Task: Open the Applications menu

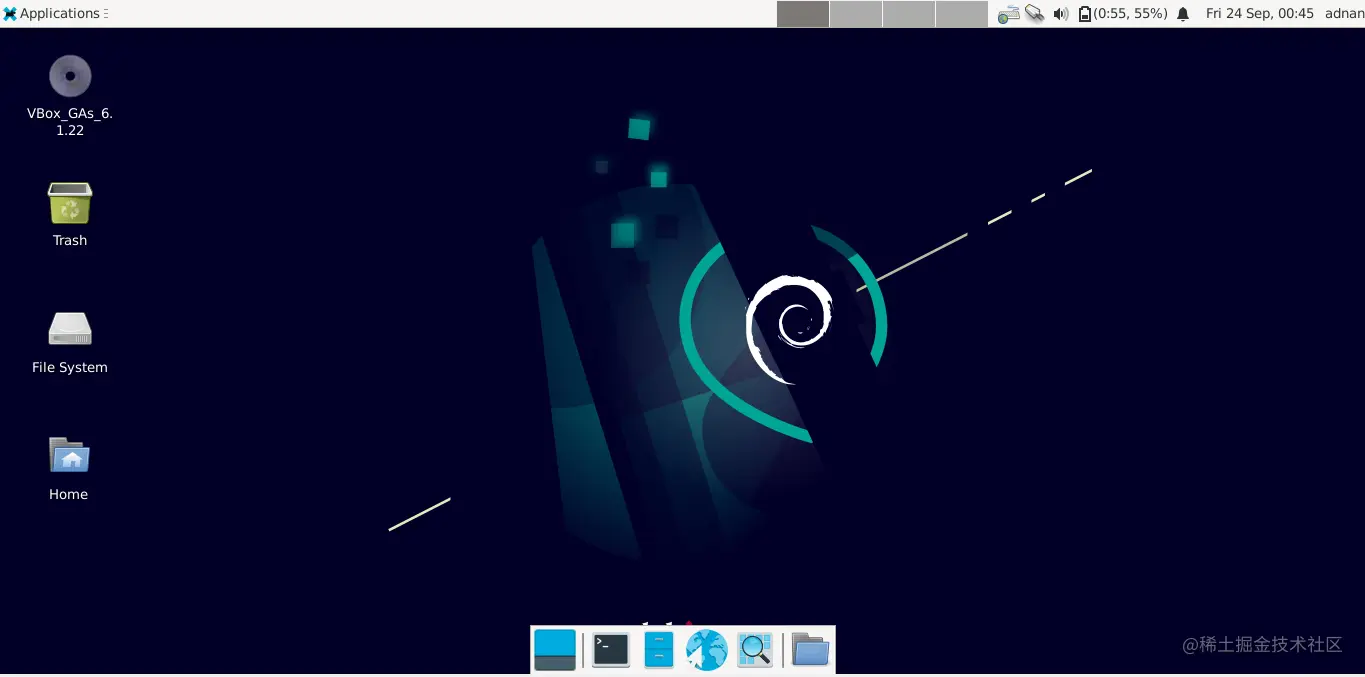Action: click(55, 13)
